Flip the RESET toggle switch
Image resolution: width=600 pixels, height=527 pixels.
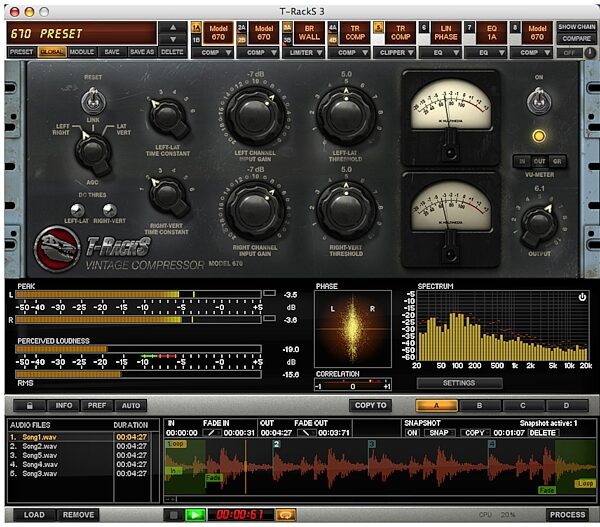click(93, 101)
